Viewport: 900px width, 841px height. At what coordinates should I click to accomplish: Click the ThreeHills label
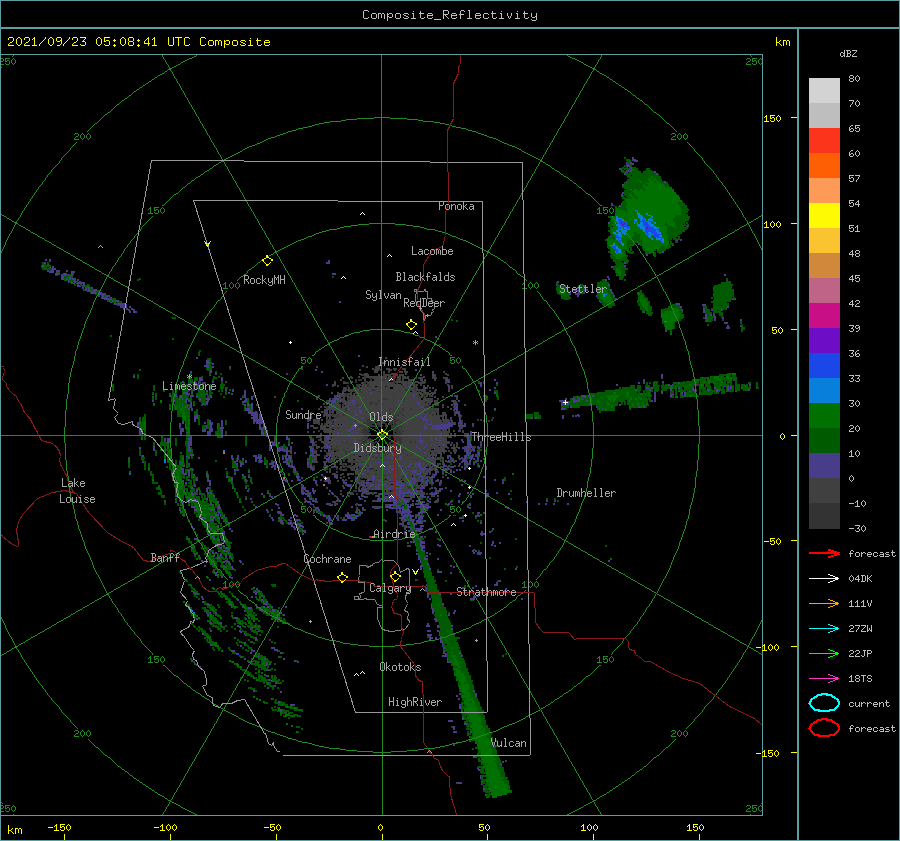[502, 437]
